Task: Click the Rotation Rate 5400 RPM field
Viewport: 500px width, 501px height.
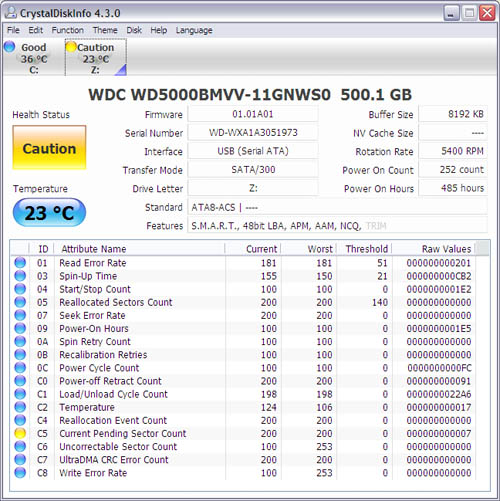Action: pos(453,151)
